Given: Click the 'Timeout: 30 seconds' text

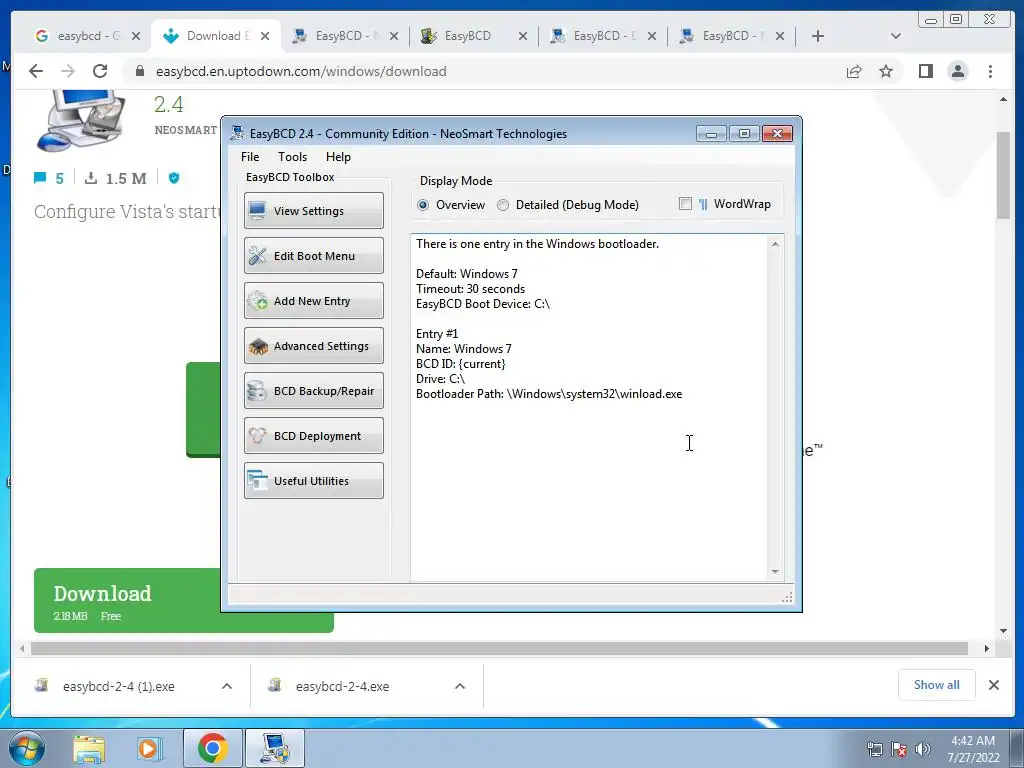Looking at the screenshot, I should click(470, 289).
